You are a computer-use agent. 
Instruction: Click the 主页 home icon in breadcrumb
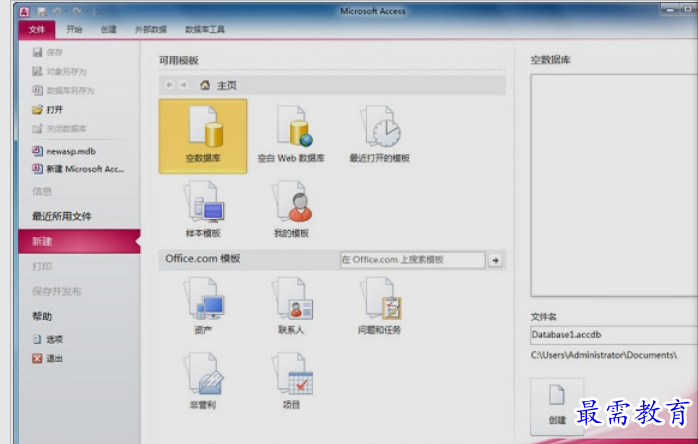tap(205, 85)
